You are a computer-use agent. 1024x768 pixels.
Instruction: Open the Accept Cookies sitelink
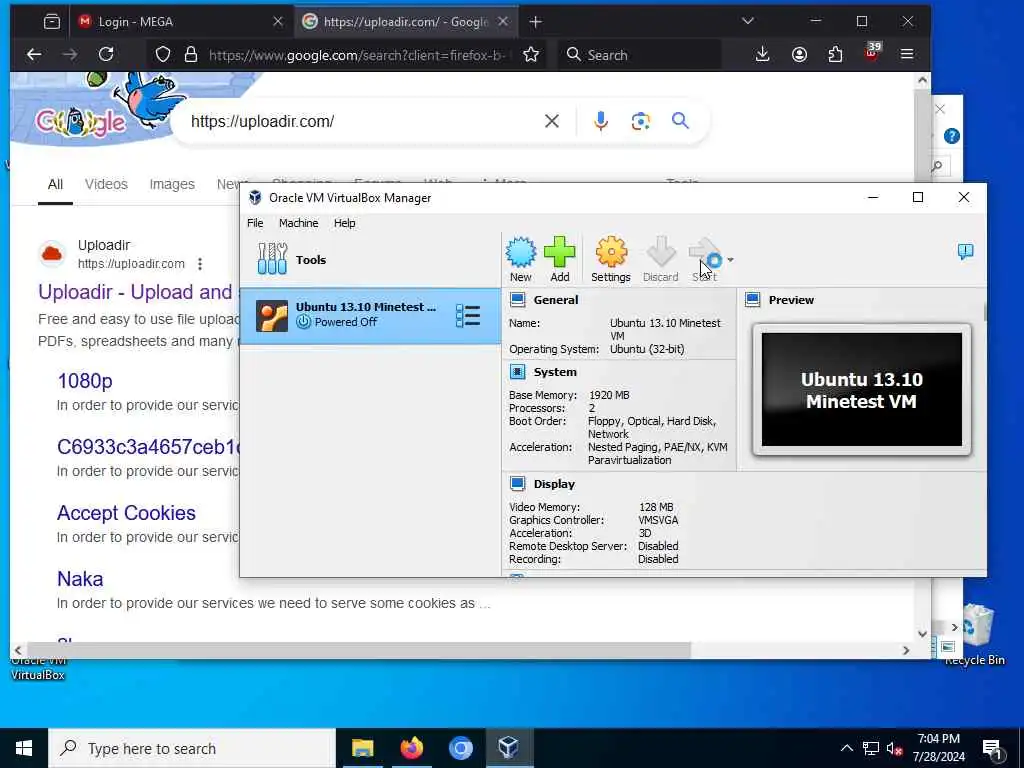point(126,513)
